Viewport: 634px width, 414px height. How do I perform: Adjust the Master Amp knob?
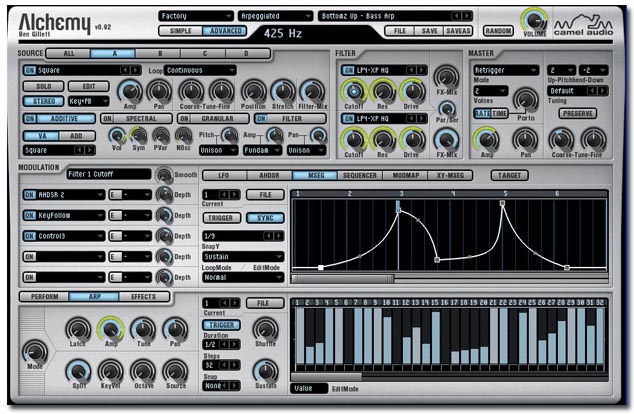tap(486, 139)
